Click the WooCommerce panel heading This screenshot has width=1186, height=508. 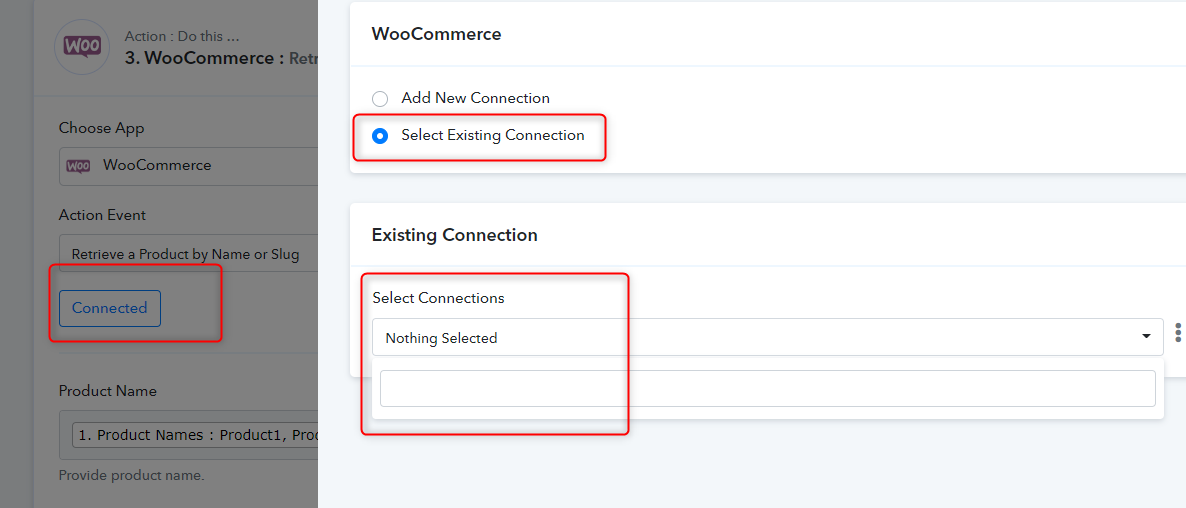click(x=436, y=34)
